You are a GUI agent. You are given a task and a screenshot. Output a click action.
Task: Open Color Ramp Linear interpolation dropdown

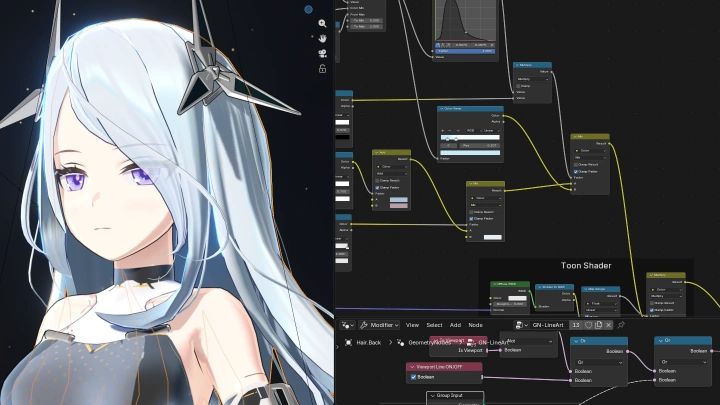[491, 131]
